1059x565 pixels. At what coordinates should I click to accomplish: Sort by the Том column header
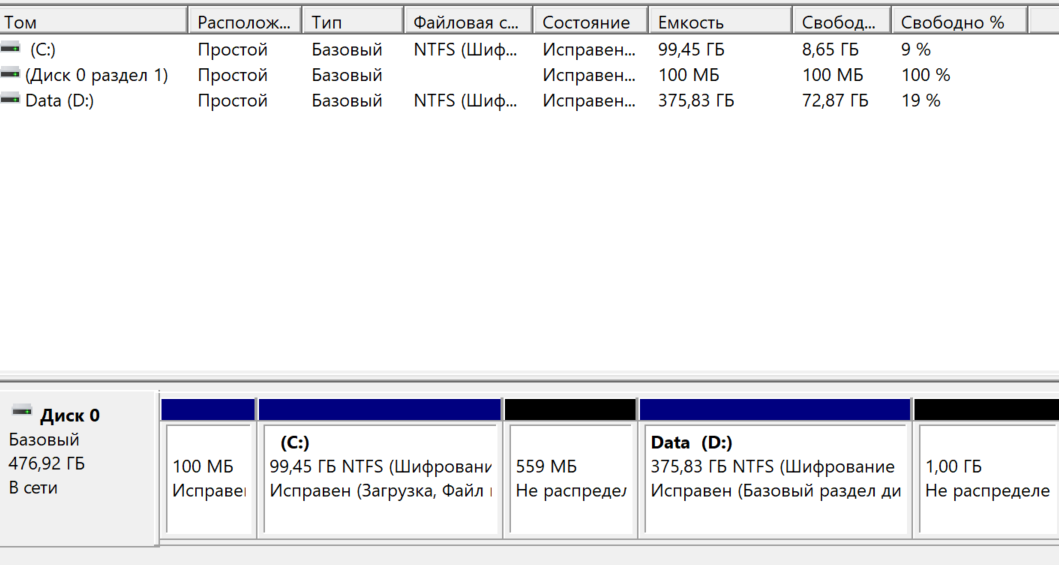93,22
